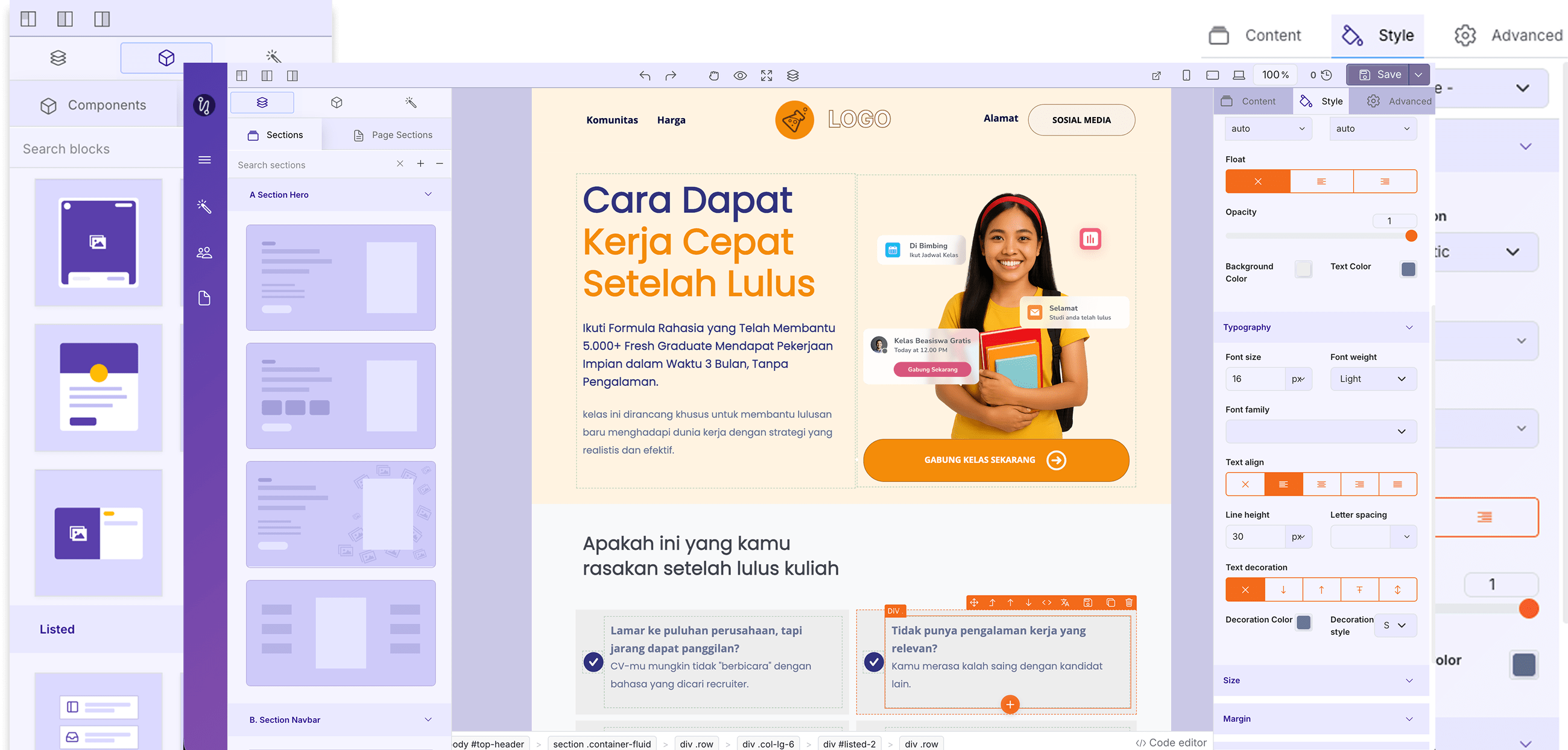This screenshot has height=750, width=1568.
Task: Delete the selected DIV using the trash icon
Action: click(1128, 602)
